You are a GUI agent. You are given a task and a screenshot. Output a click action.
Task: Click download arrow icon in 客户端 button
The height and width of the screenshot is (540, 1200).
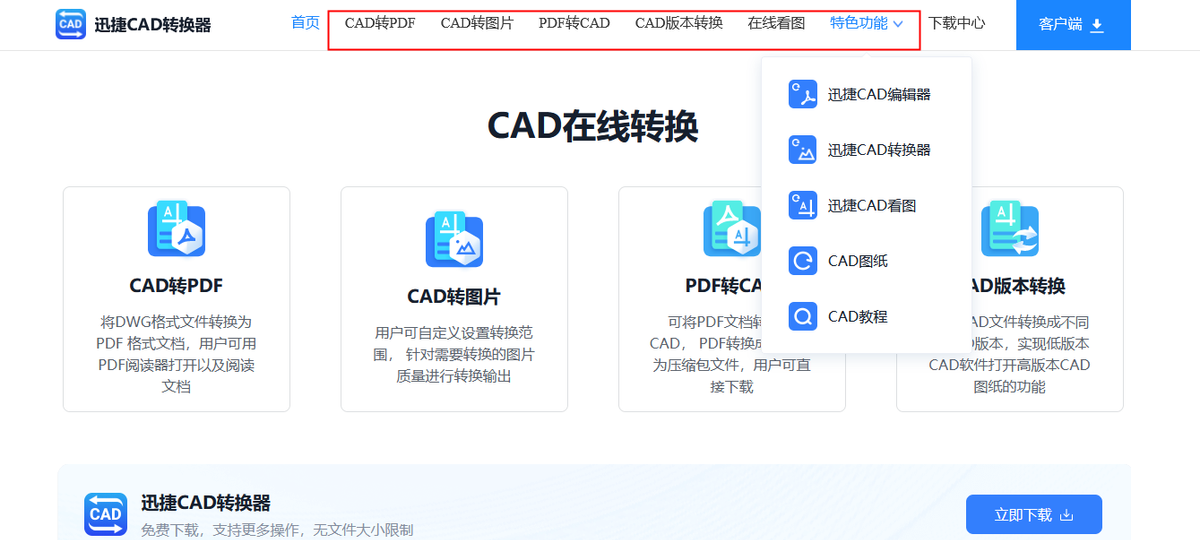coord(1097,25)
